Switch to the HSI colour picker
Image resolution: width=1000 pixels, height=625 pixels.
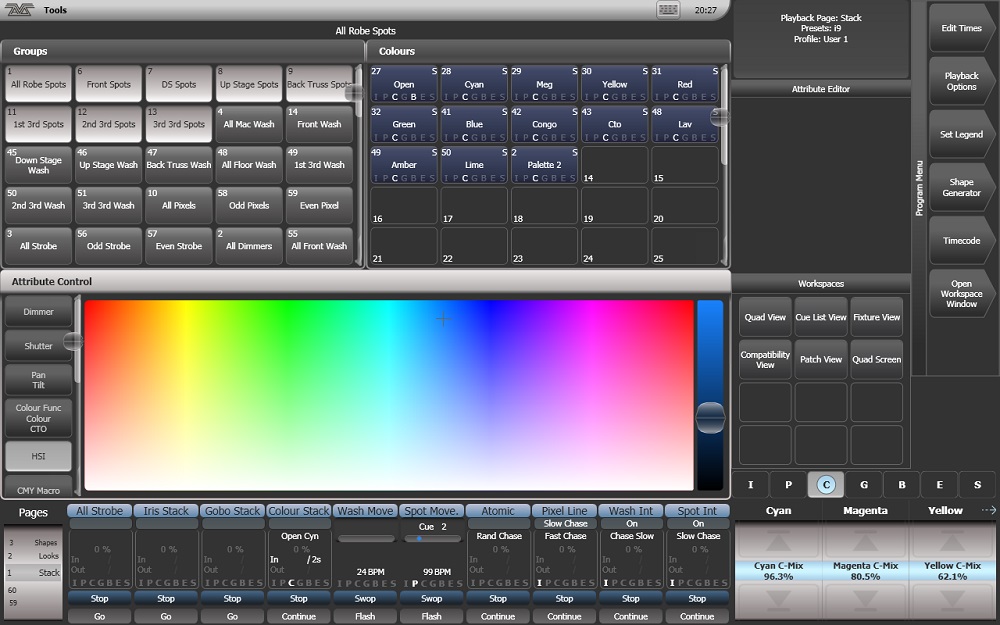click(x=38, y=456)
